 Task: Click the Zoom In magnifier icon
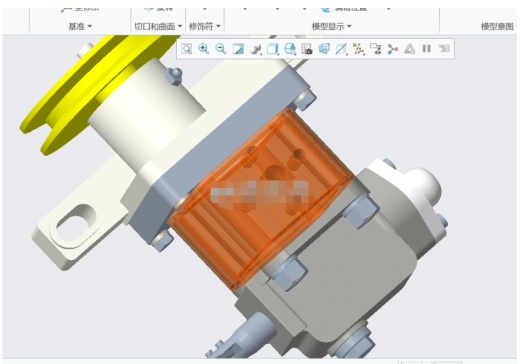click(203, 49)
